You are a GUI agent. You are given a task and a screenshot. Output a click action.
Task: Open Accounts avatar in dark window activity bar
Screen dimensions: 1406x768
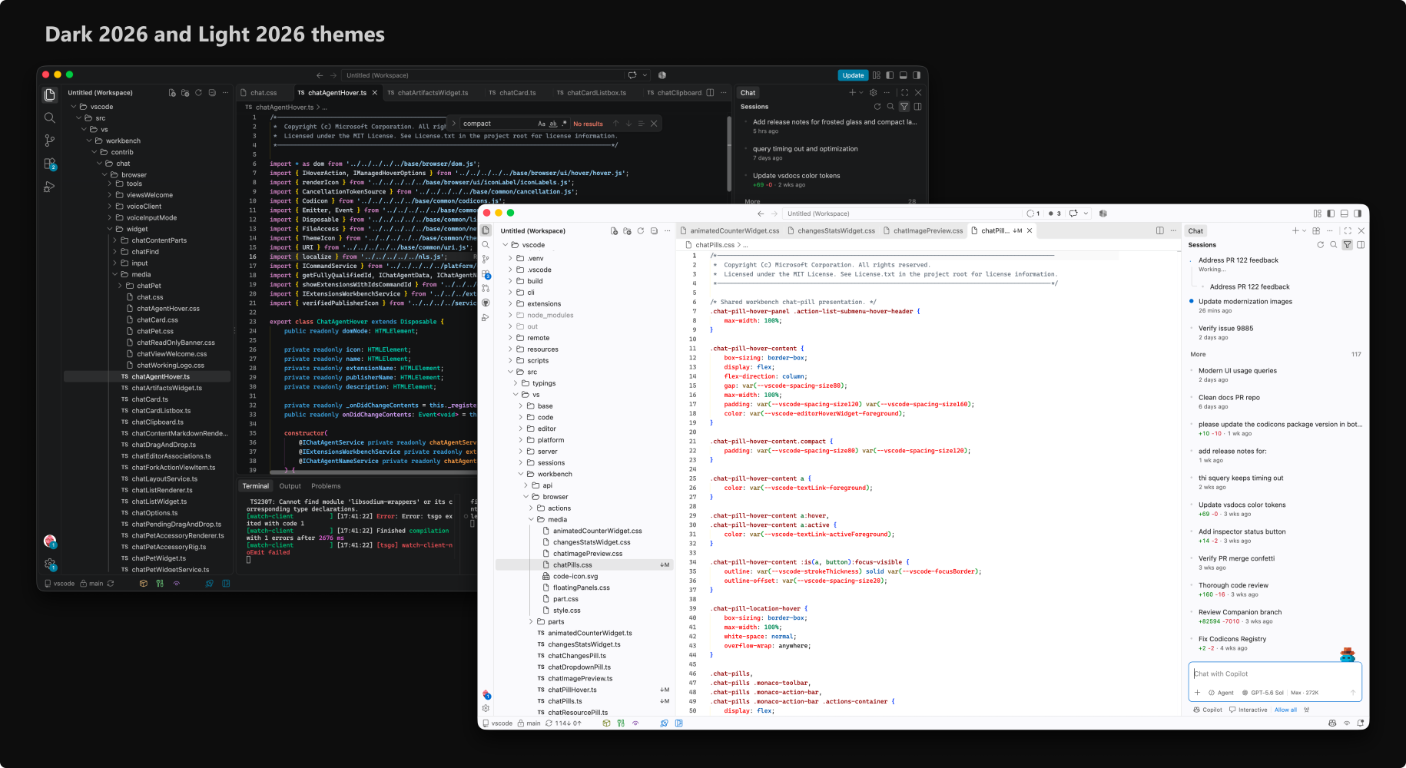coord(49,541)
